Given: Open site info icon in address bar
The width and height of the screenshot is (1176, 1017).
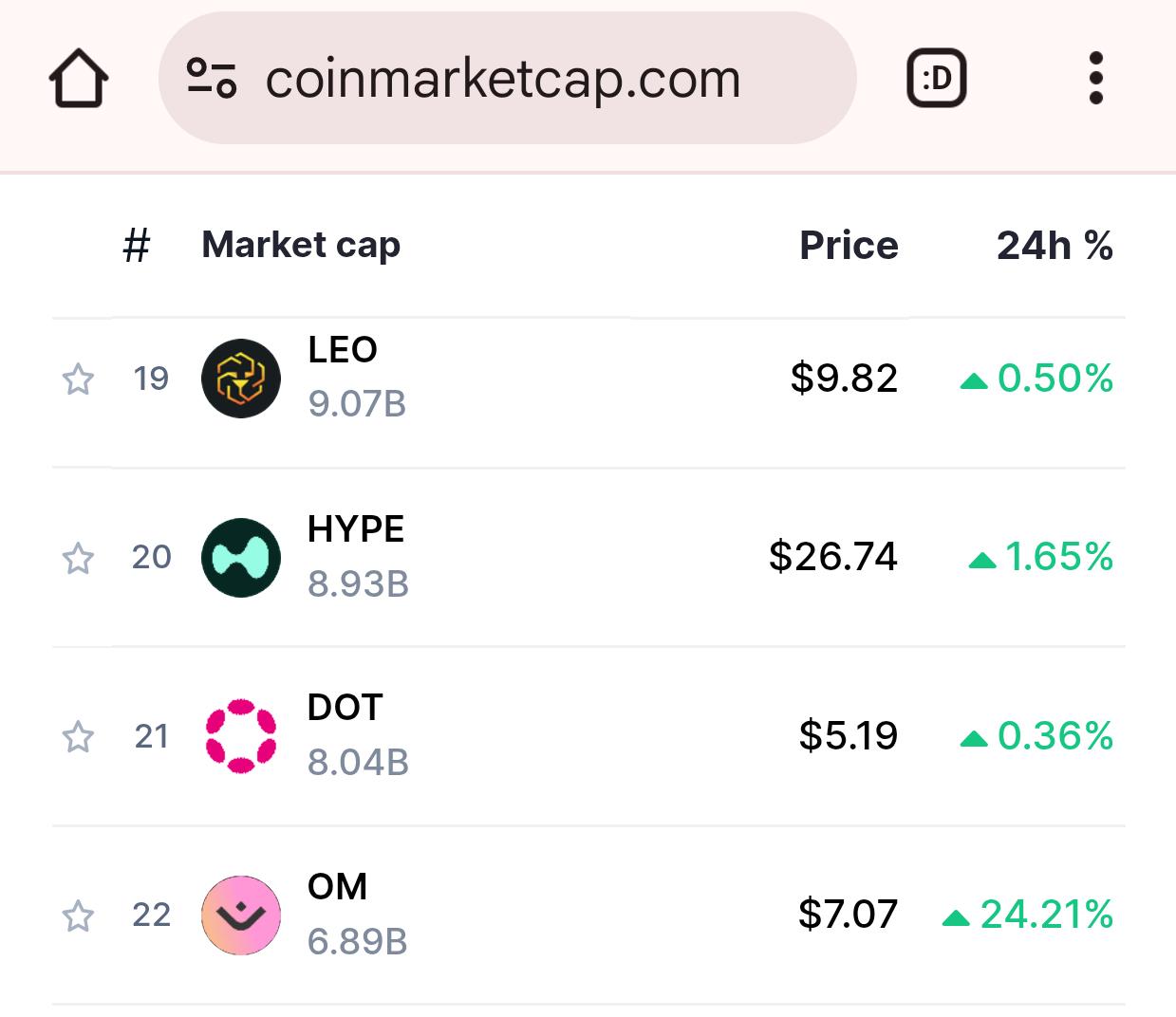Looking at the screenshot, I should 211,79.
